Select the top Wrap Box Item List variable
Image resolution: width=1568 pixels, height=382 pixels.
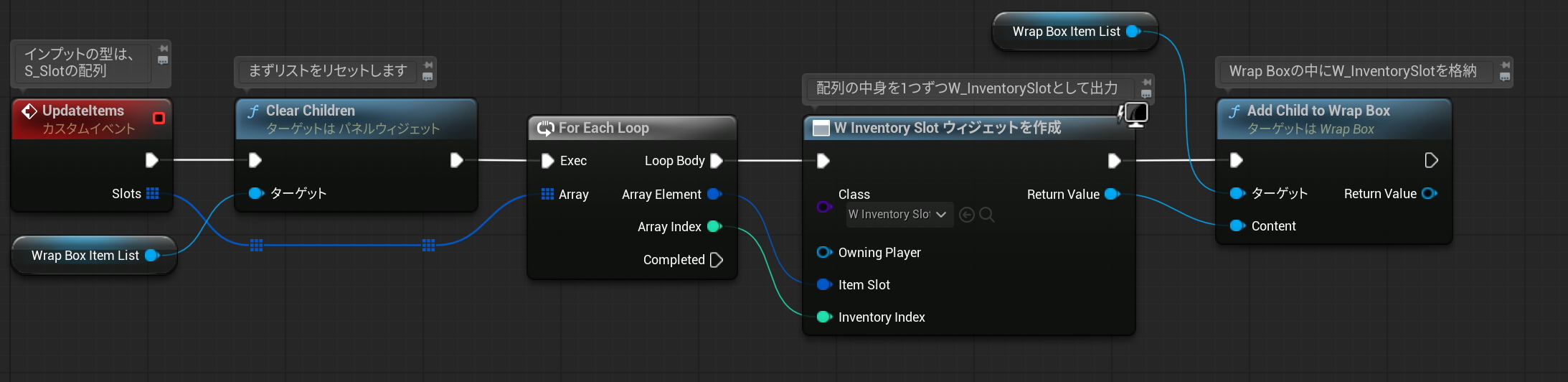click(x=1066, y=32)
